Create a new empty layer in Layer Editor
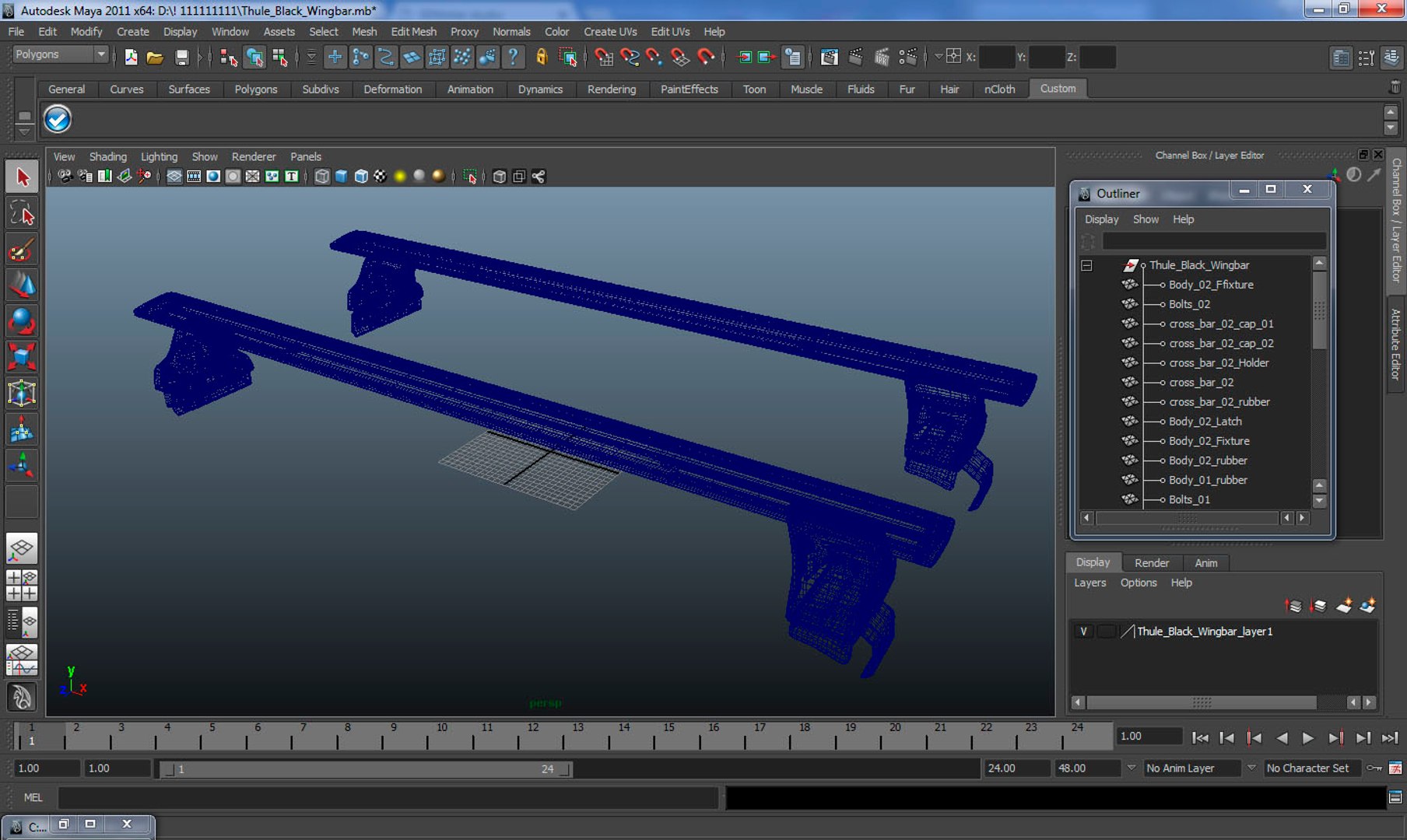Viewport: 1407px width, 840px height. click(1344, 605)
